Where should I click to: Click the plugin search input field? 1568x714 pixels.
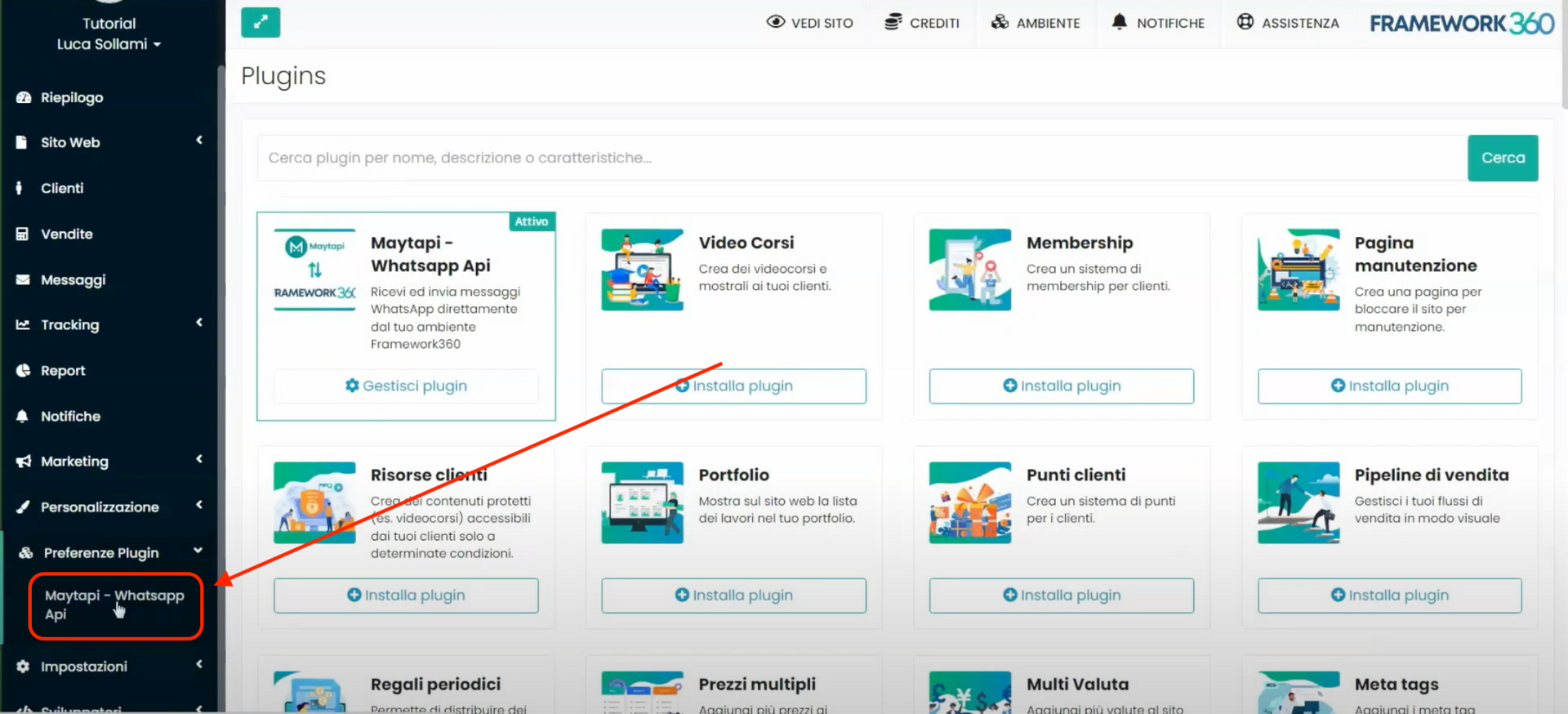(x=862, y=158)
